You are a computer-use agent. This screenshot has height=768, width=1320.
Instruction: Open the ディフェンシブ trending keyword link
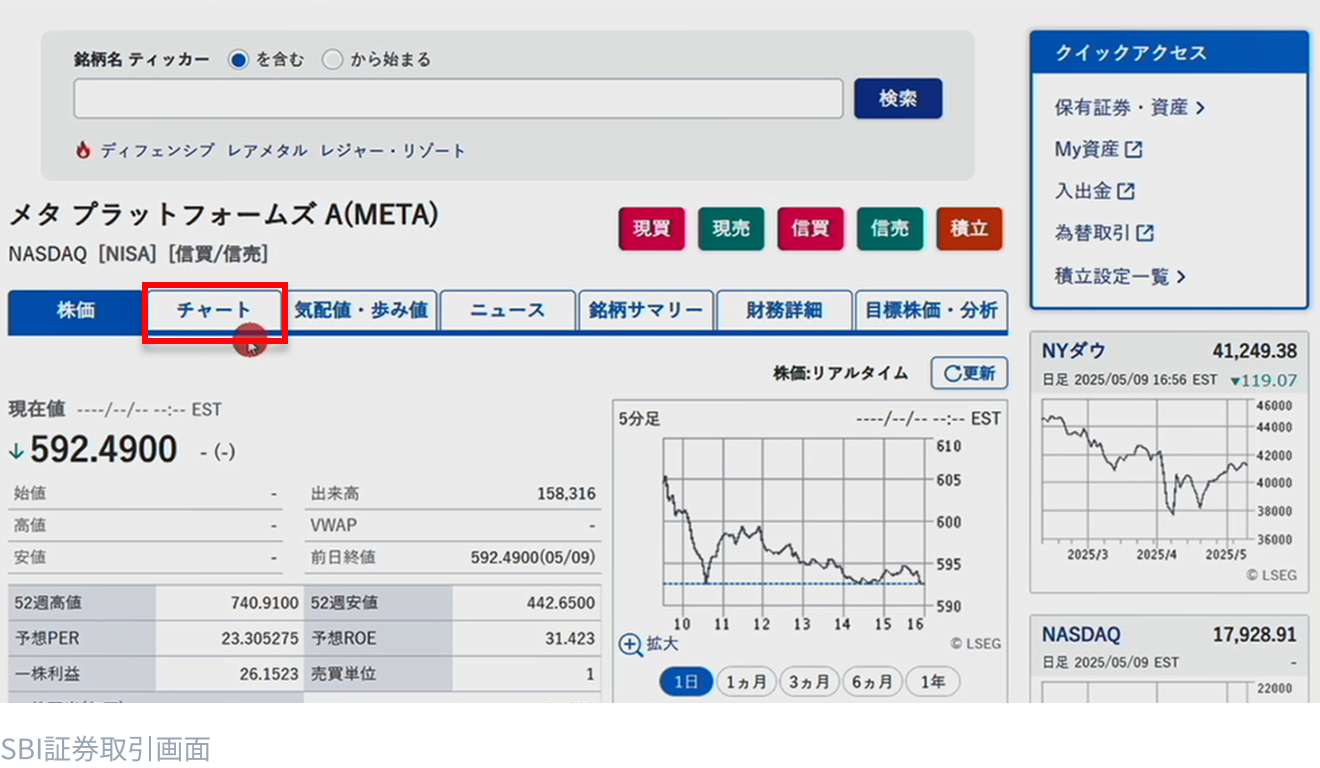pos(157,151)
